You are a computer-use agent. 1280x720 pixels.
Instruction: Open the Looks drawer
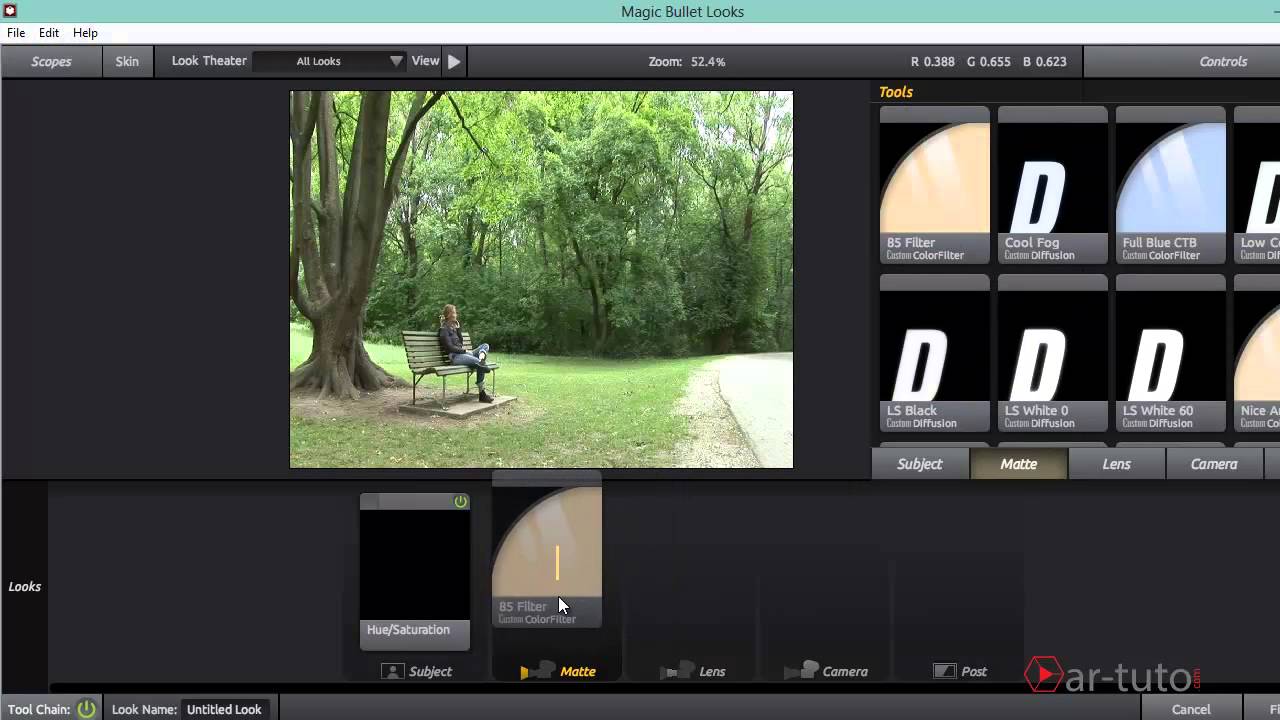click(x=24, y=587)
